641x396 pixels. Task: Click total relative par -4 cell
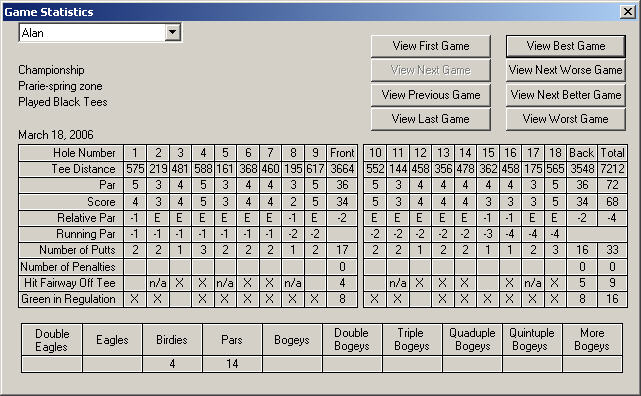612,218
